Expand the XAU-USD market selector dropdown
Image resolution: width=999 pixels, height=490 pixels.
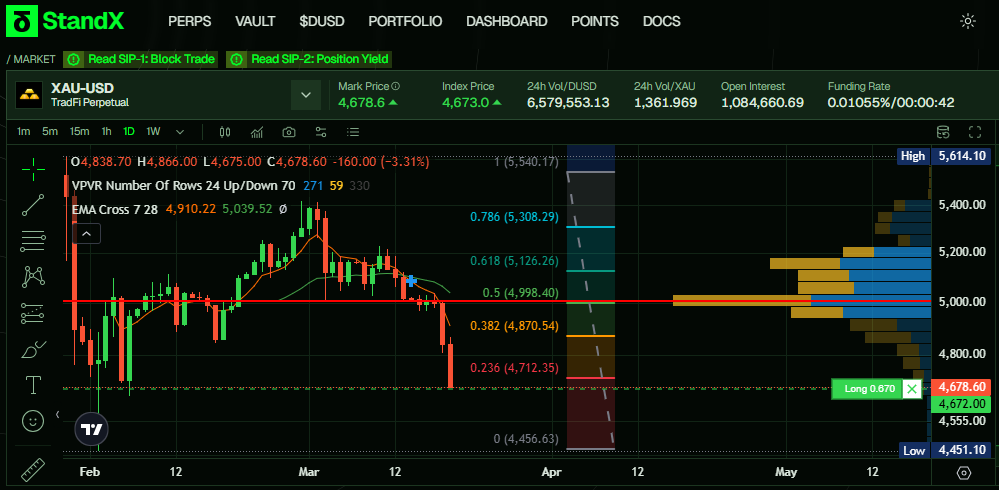[x=306, y=95]
